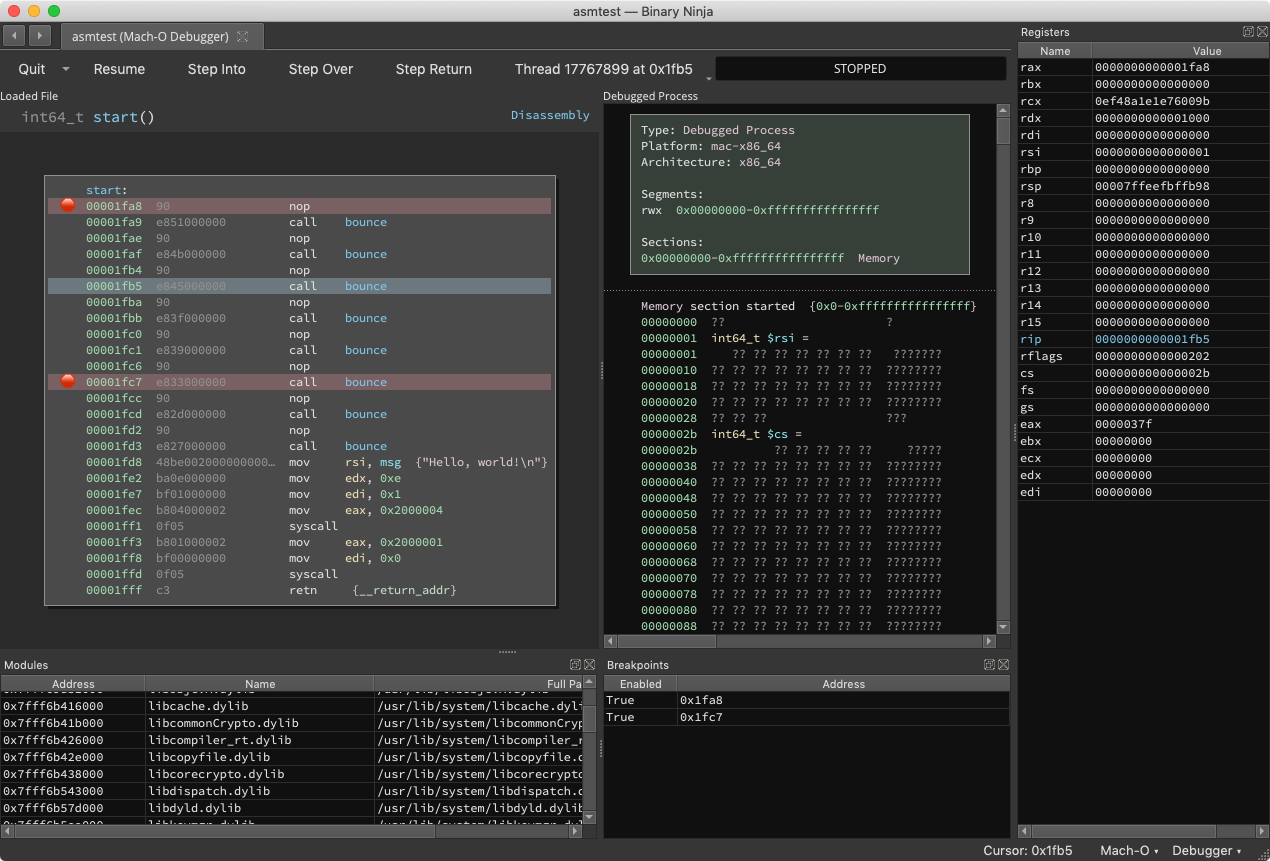The width and height of the screenshot is (1270, 861).
Task: Click Step Return
Action: click(433, 69)
